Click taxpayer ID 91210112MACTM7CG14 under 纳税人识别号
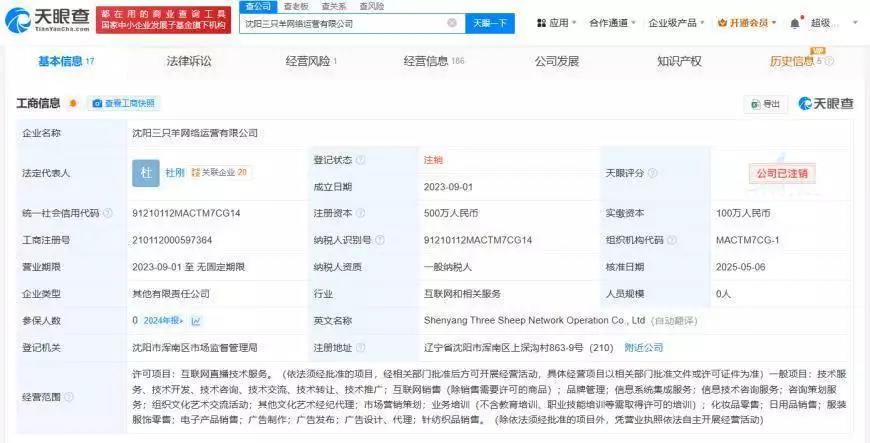870x443 pixels. (478, 240)
